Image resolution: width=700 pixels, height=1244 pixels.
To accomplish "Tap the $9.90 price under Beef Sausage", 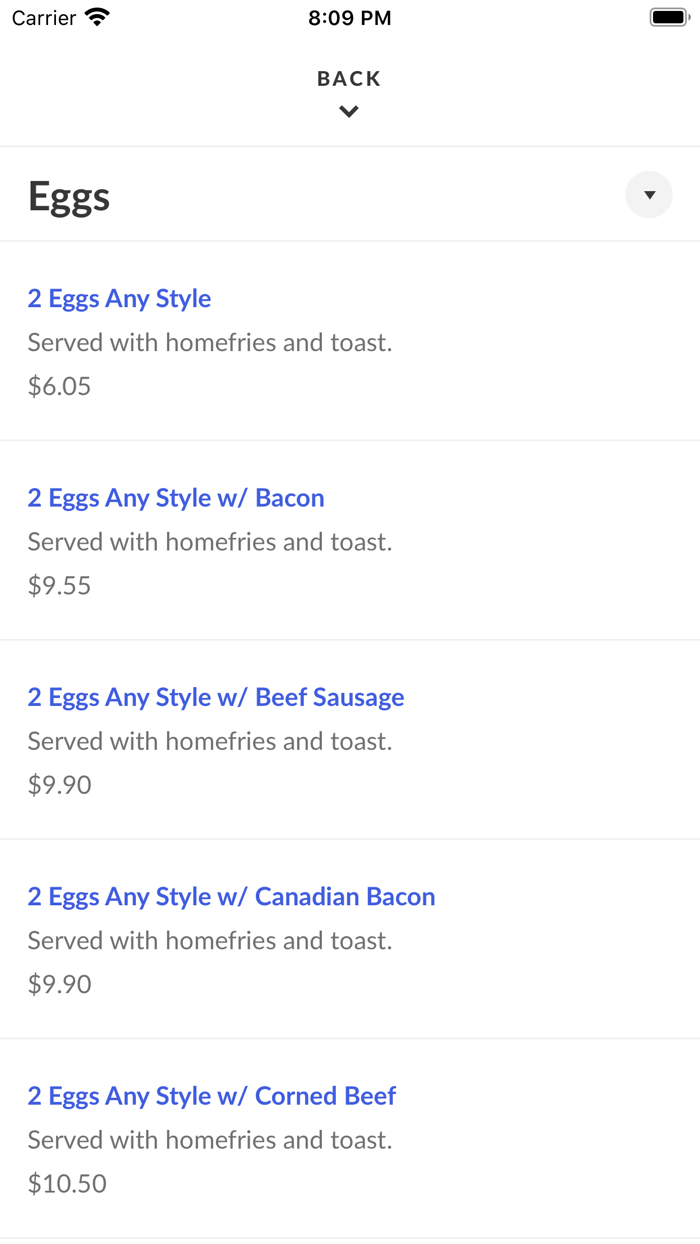I will (x=59, y=785).
